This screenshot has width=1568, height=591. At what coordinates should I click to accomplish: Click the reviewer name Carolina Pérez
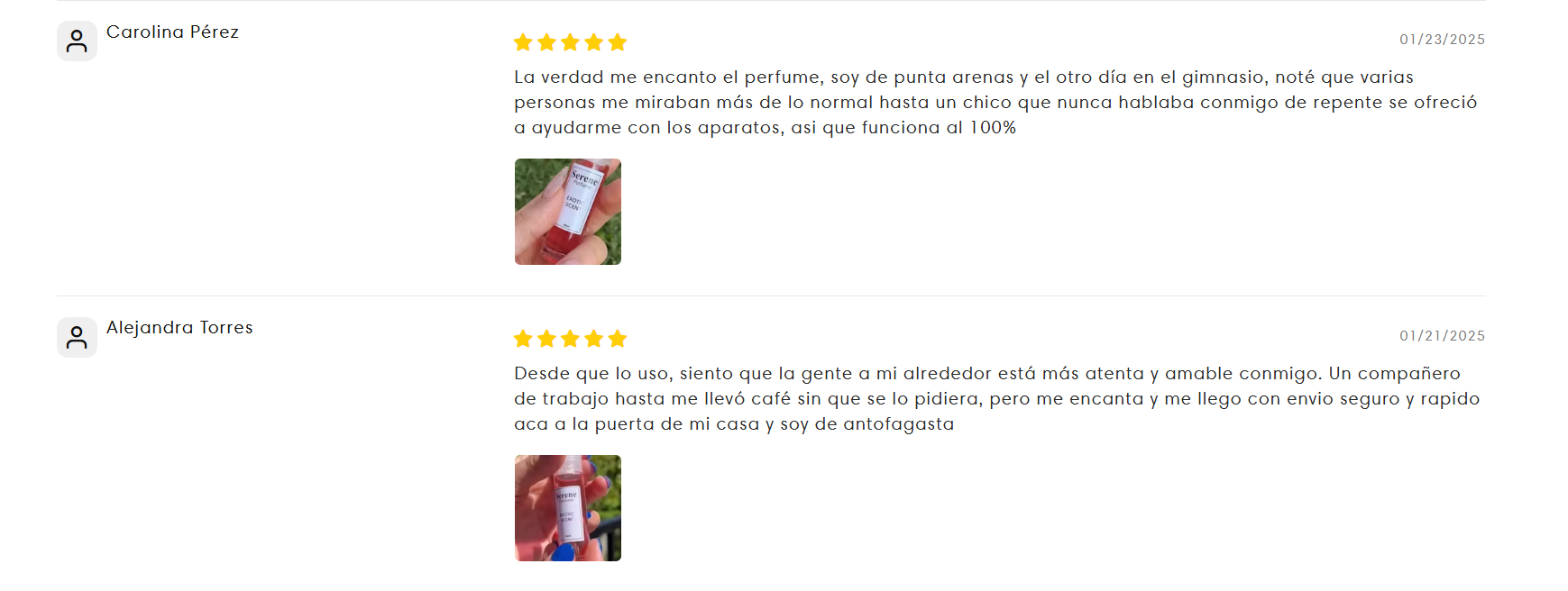tap(172, 32)
